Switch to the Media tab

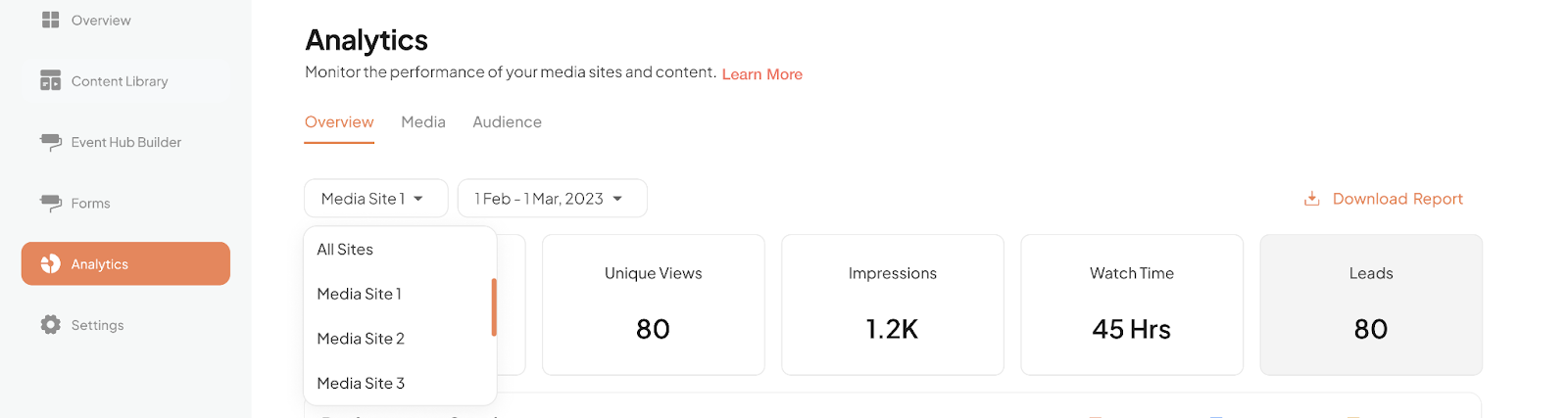tap(423, 122)
